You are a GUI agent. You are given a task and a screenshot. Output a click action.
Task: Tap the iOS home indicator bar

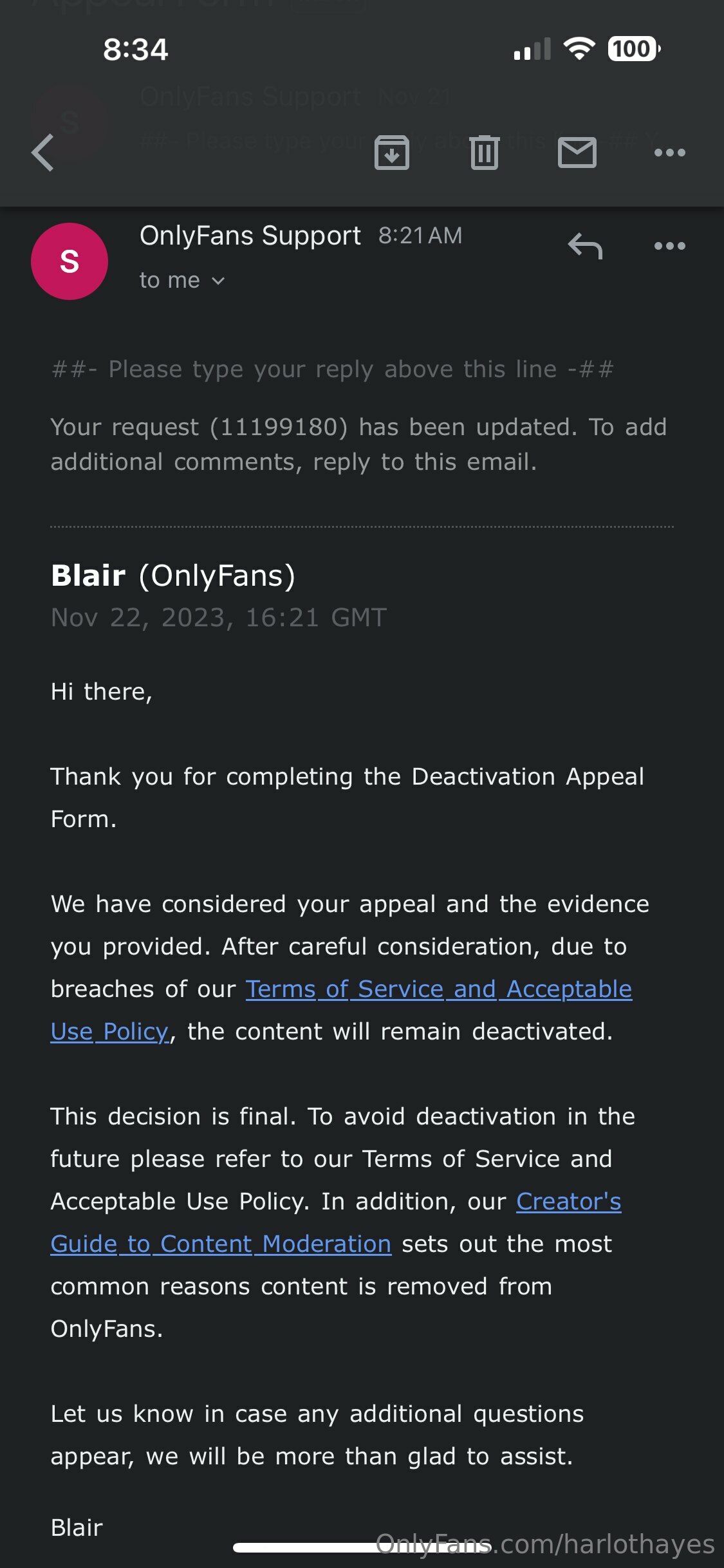tap(362, 1547)
